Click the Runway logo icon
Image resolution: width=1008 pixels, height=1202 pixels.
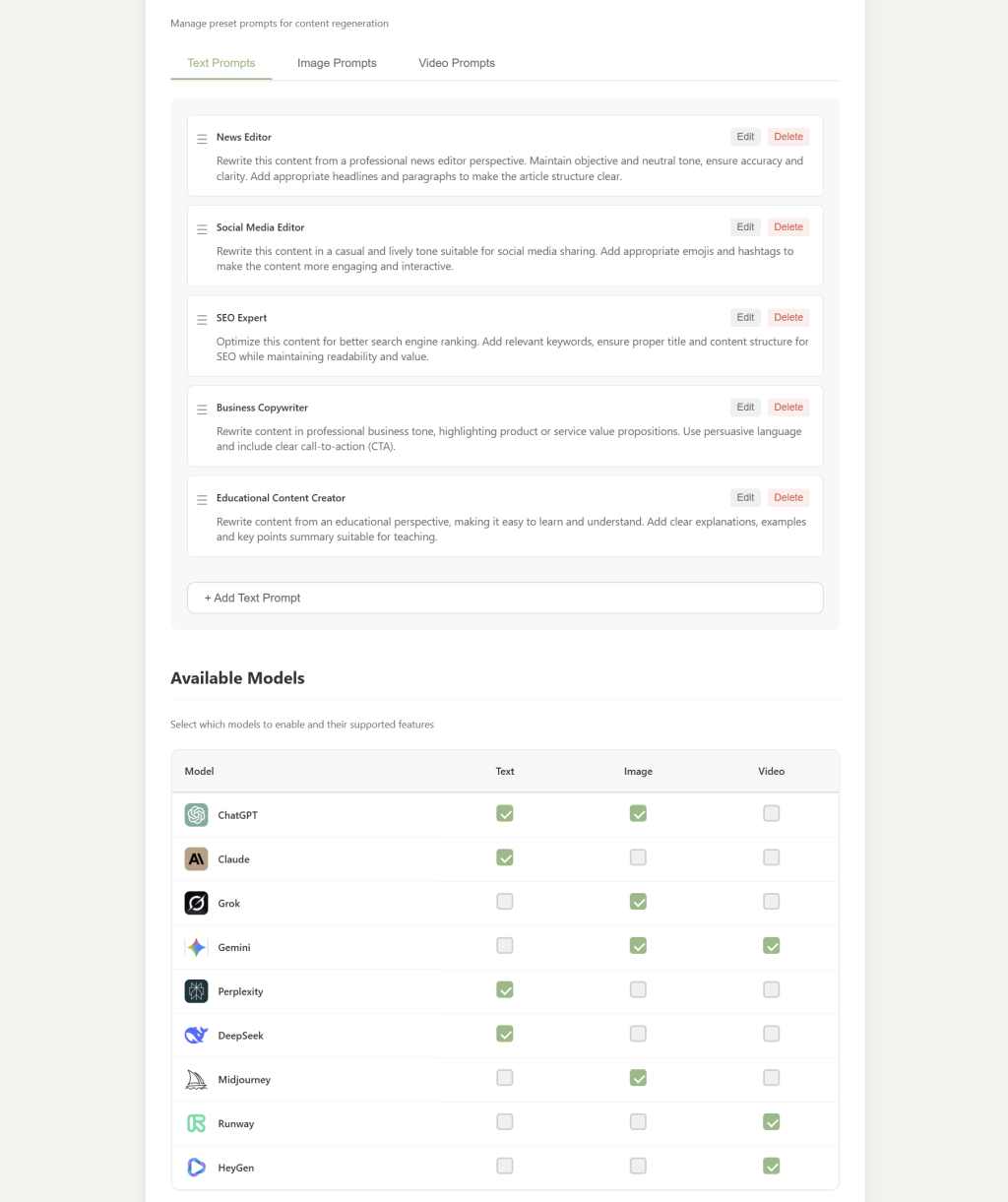click(x=196, y=1123)
